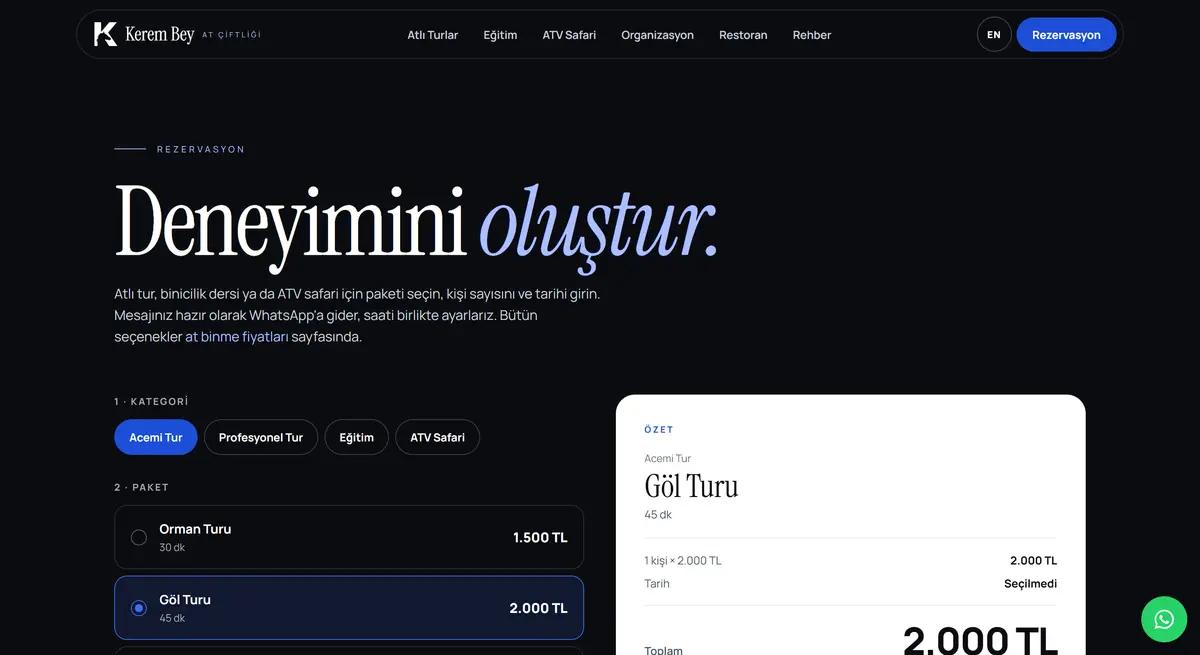Switch language with EN button
The image size is (1200, 655).
click(994, 35)
